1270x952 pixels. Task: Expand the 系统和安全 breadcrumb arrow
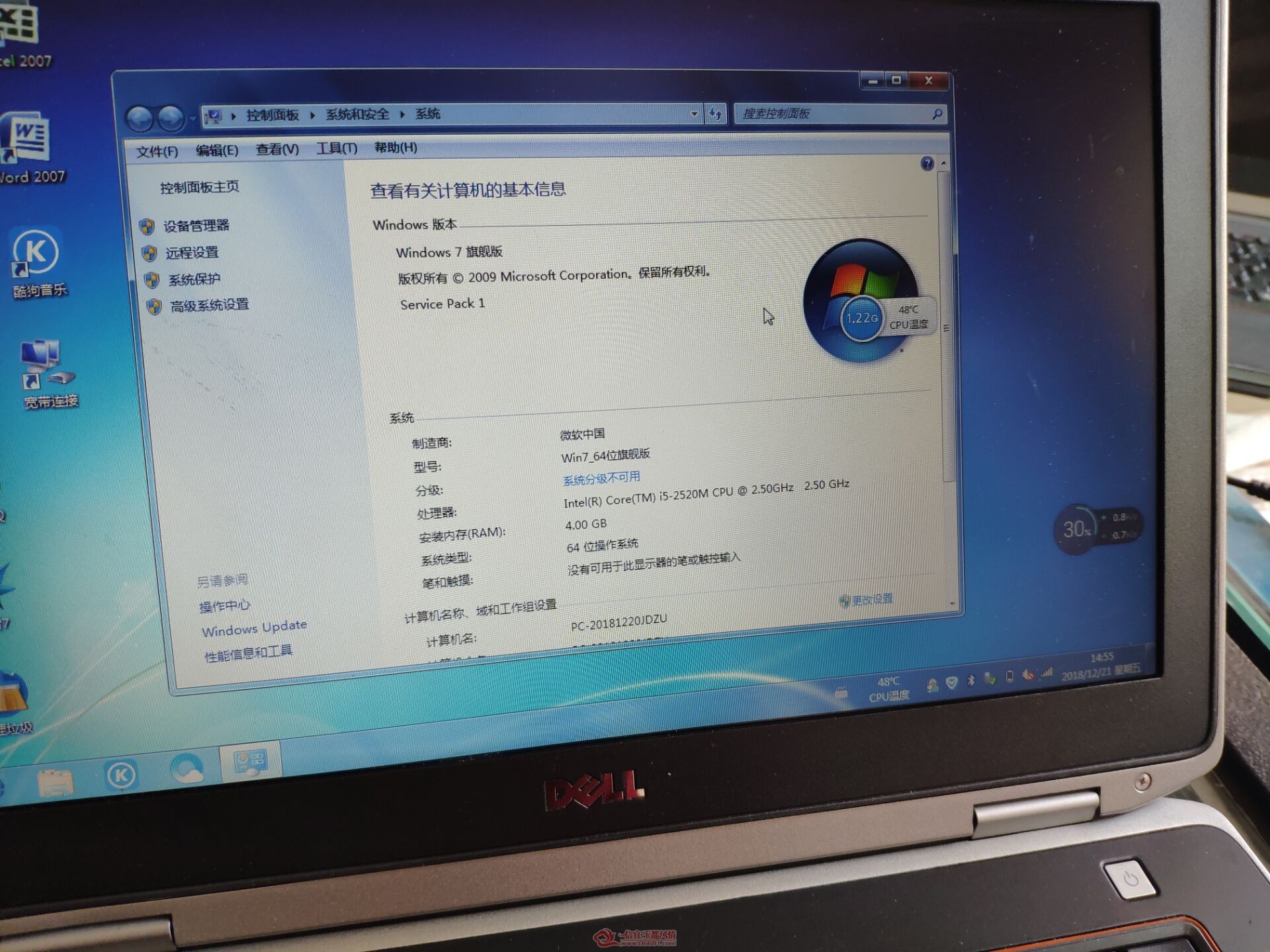(402, 114)
